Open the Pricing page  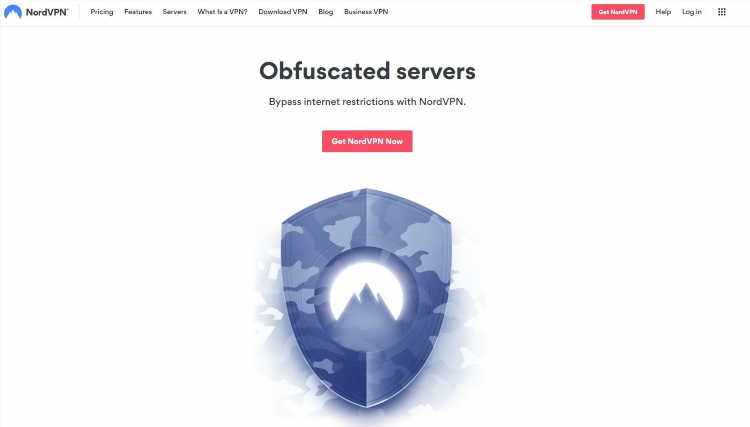coord(102,12)
